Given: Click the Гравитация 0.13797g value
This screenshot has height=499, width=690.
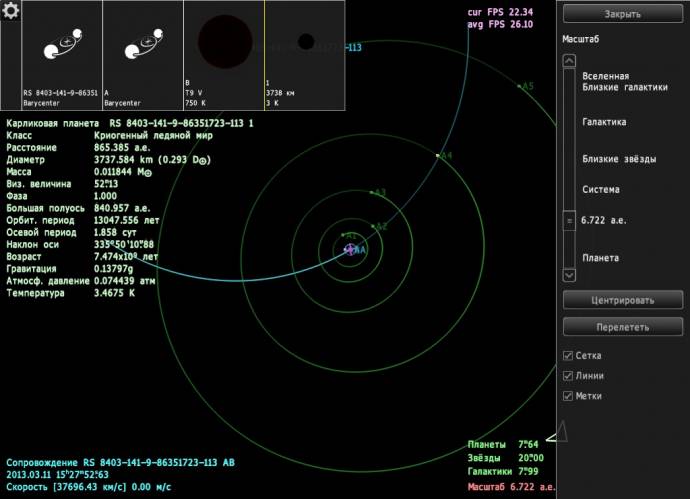Looking at the screenshot, I should click(114, 268).
